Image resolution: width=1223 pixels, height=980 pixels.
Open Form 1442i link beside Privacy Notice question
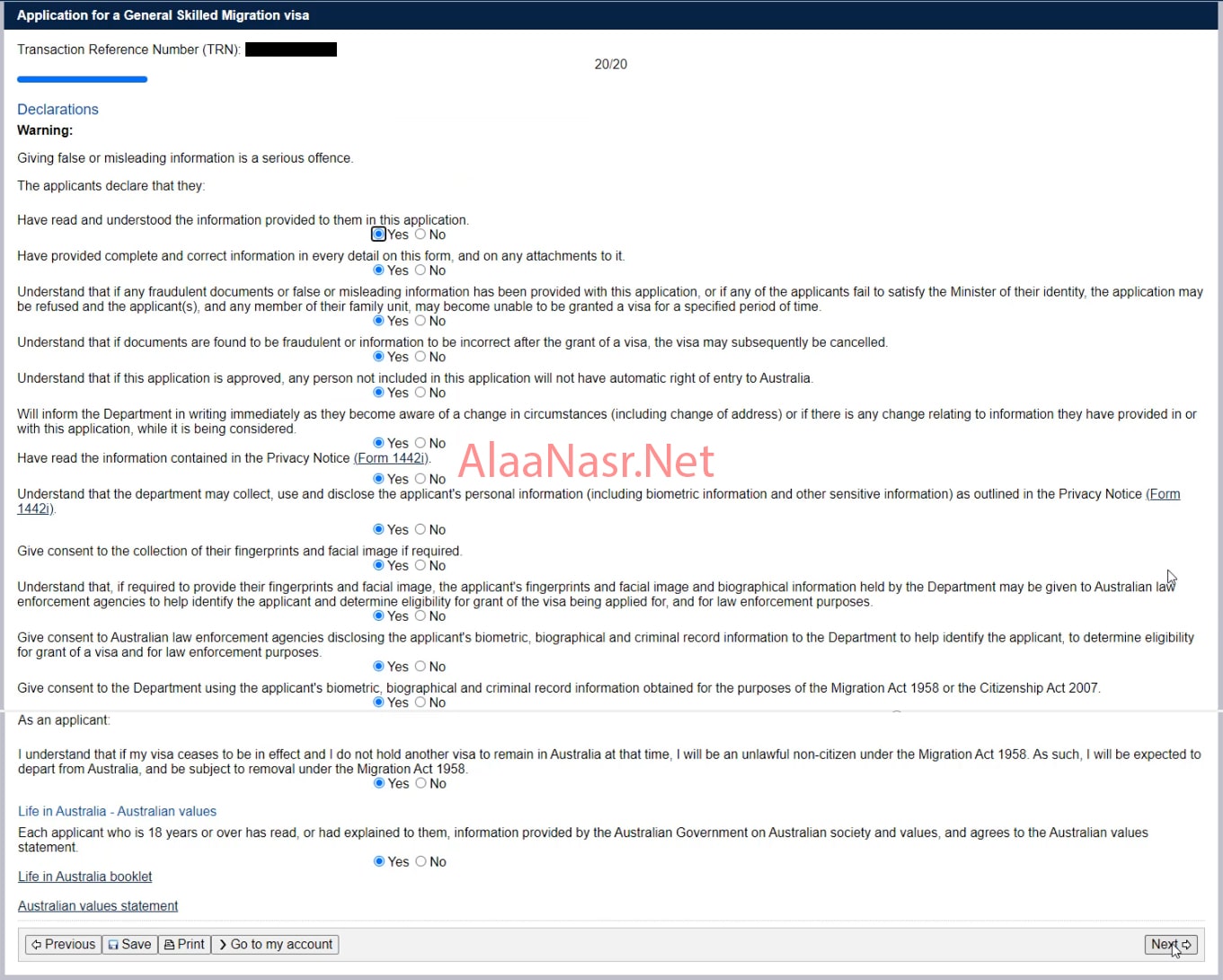pos(392,458)
